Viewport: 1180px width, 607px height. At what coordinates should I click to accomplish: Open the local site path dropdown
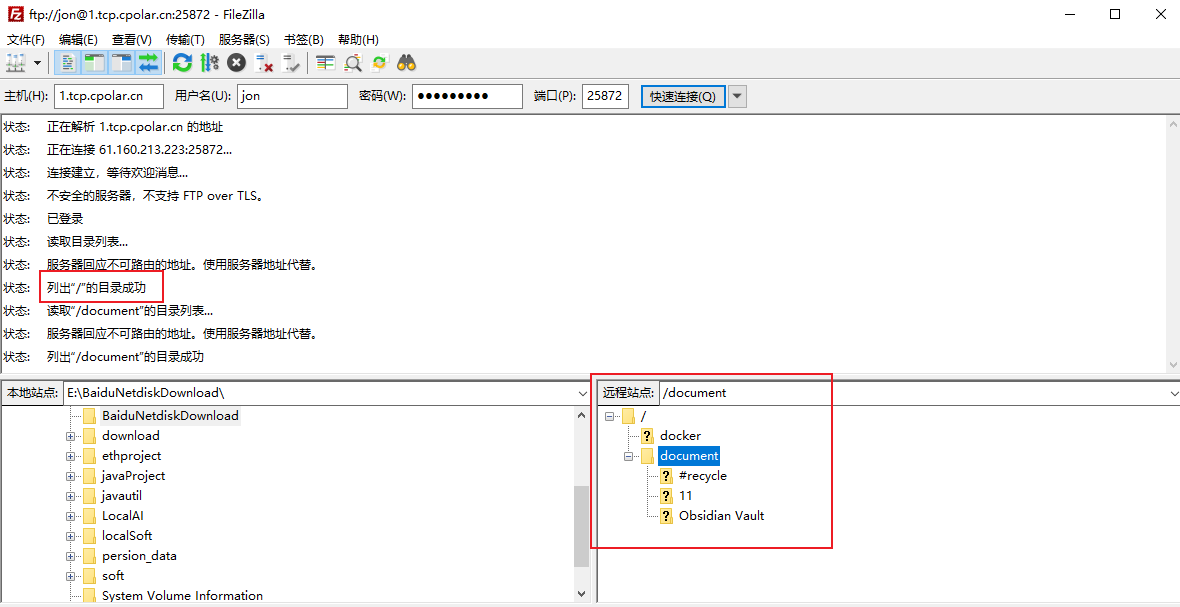582,393
